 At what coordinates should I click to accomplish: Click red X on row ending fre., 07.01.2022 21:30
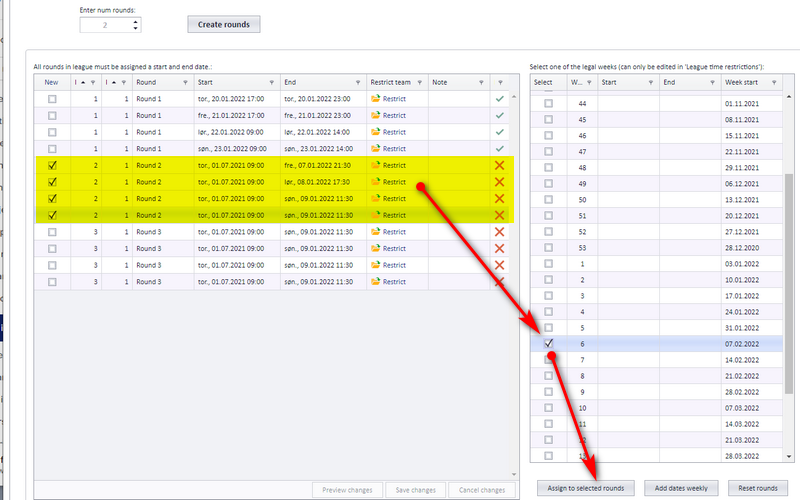tap(499, 165)
